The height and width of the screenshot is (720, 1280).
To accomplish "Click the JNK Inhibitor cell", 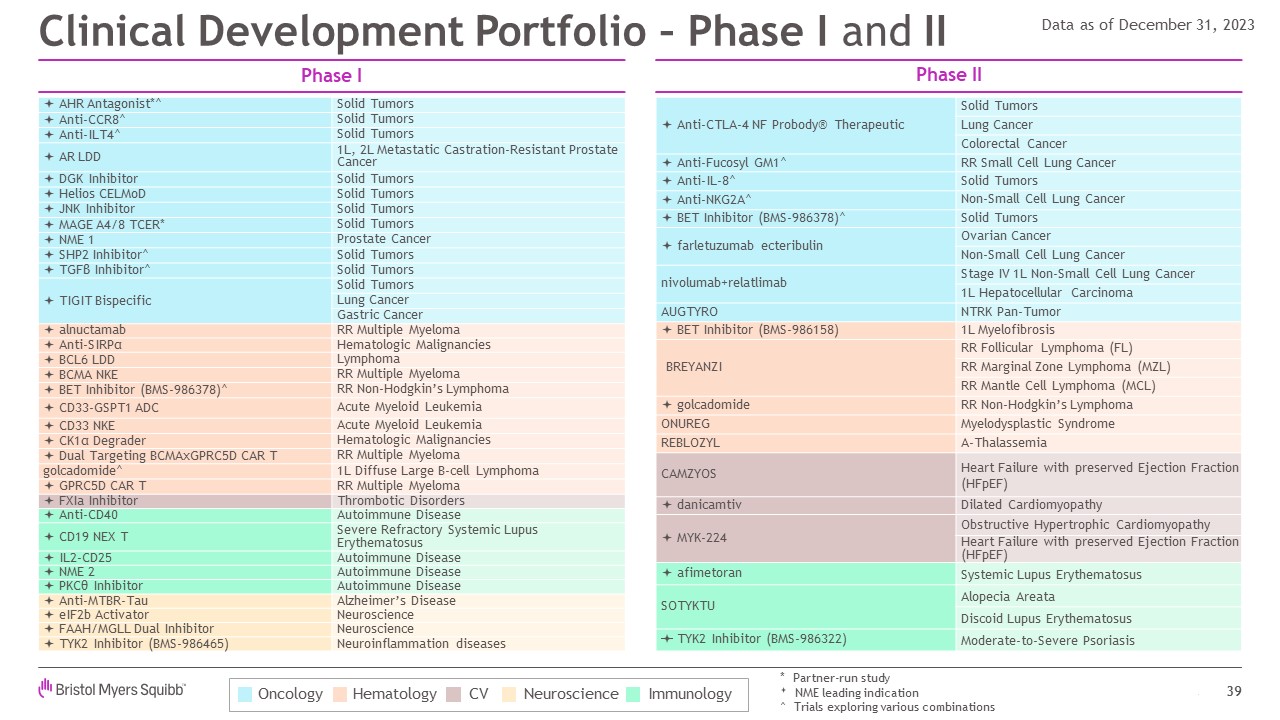I will click(x=185, y=209).
